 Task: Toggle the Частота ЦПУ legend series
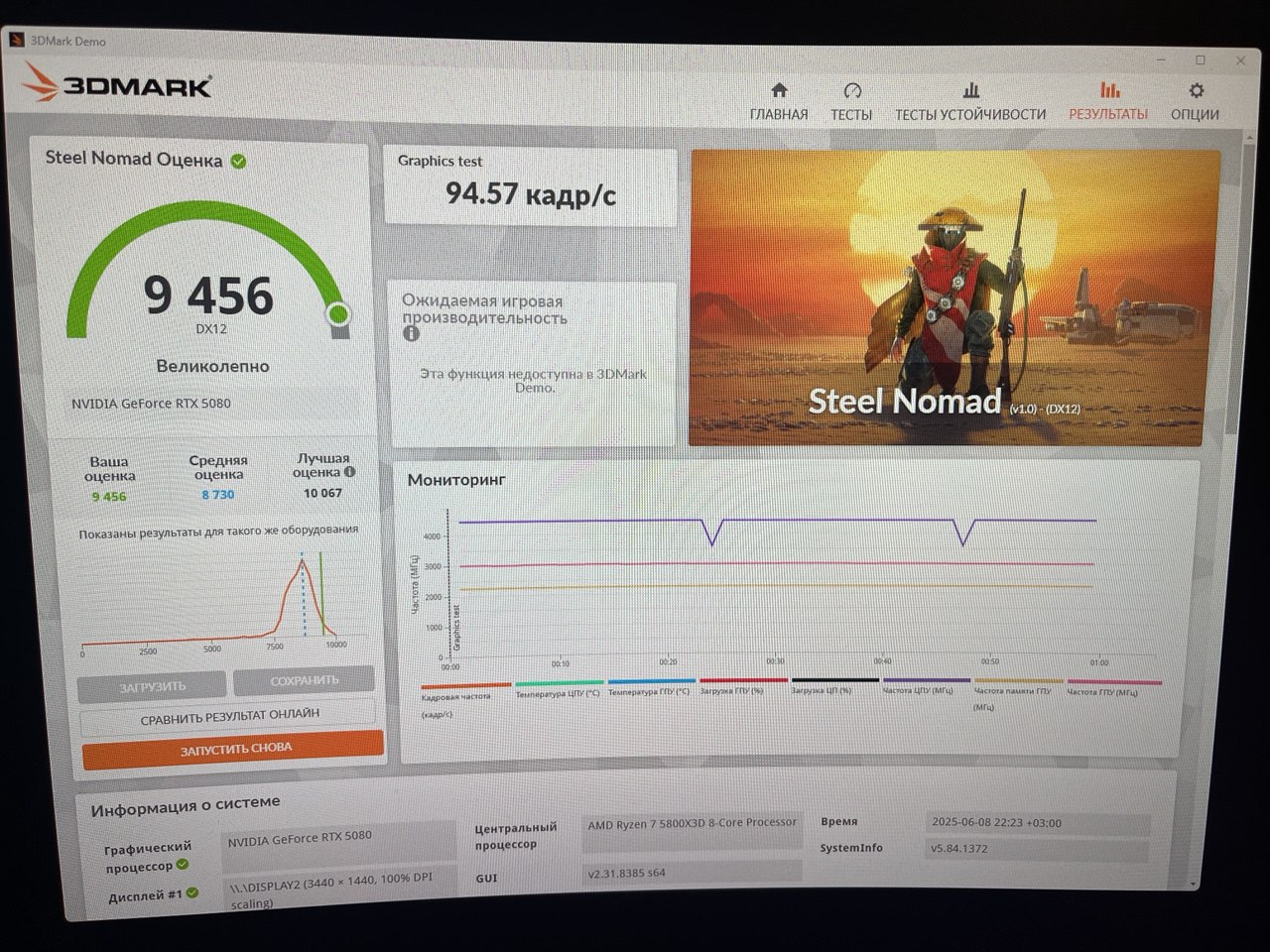click(926, 686)
